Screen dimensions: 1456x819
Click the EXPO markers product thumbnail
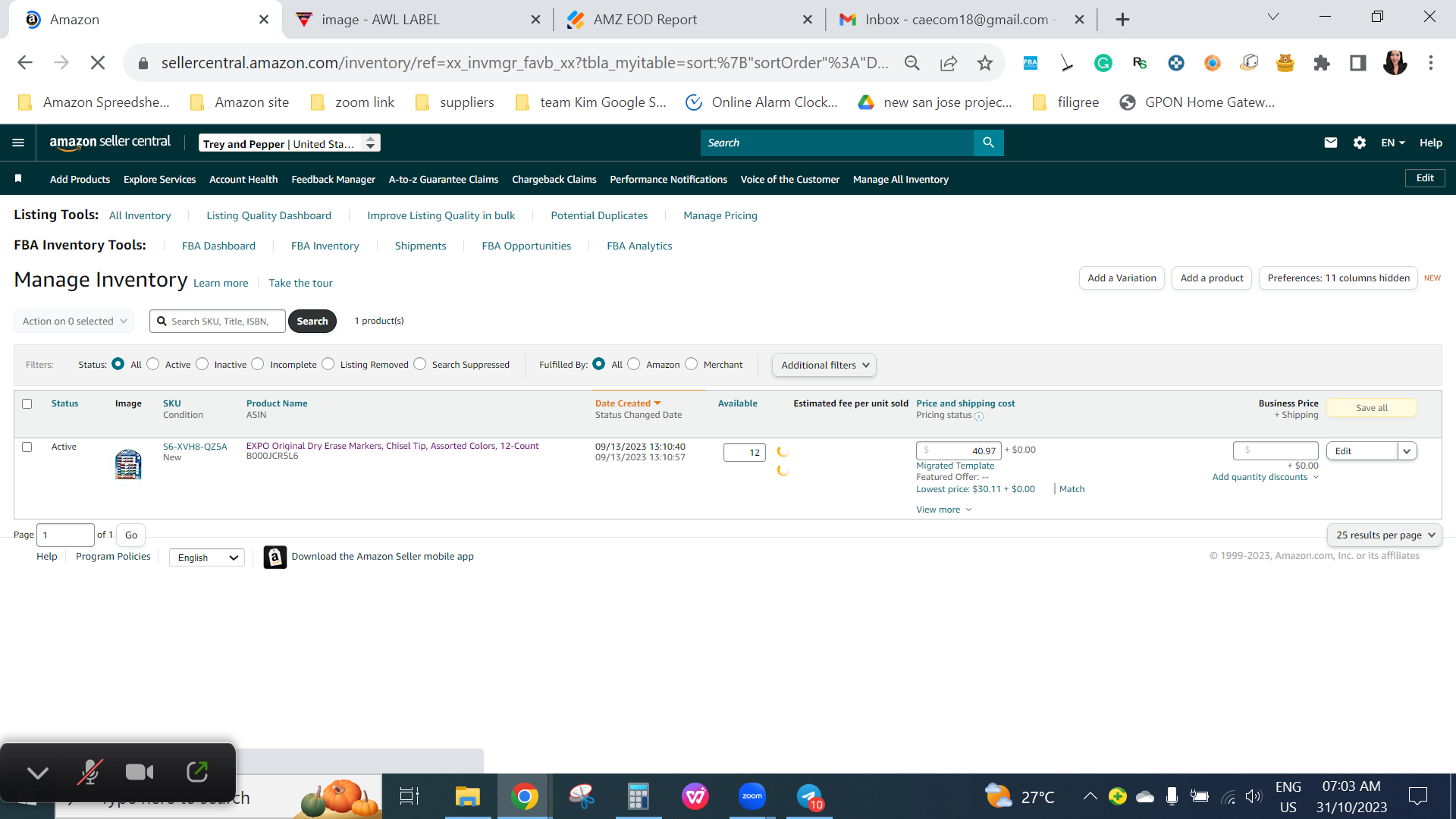(128, 464)
